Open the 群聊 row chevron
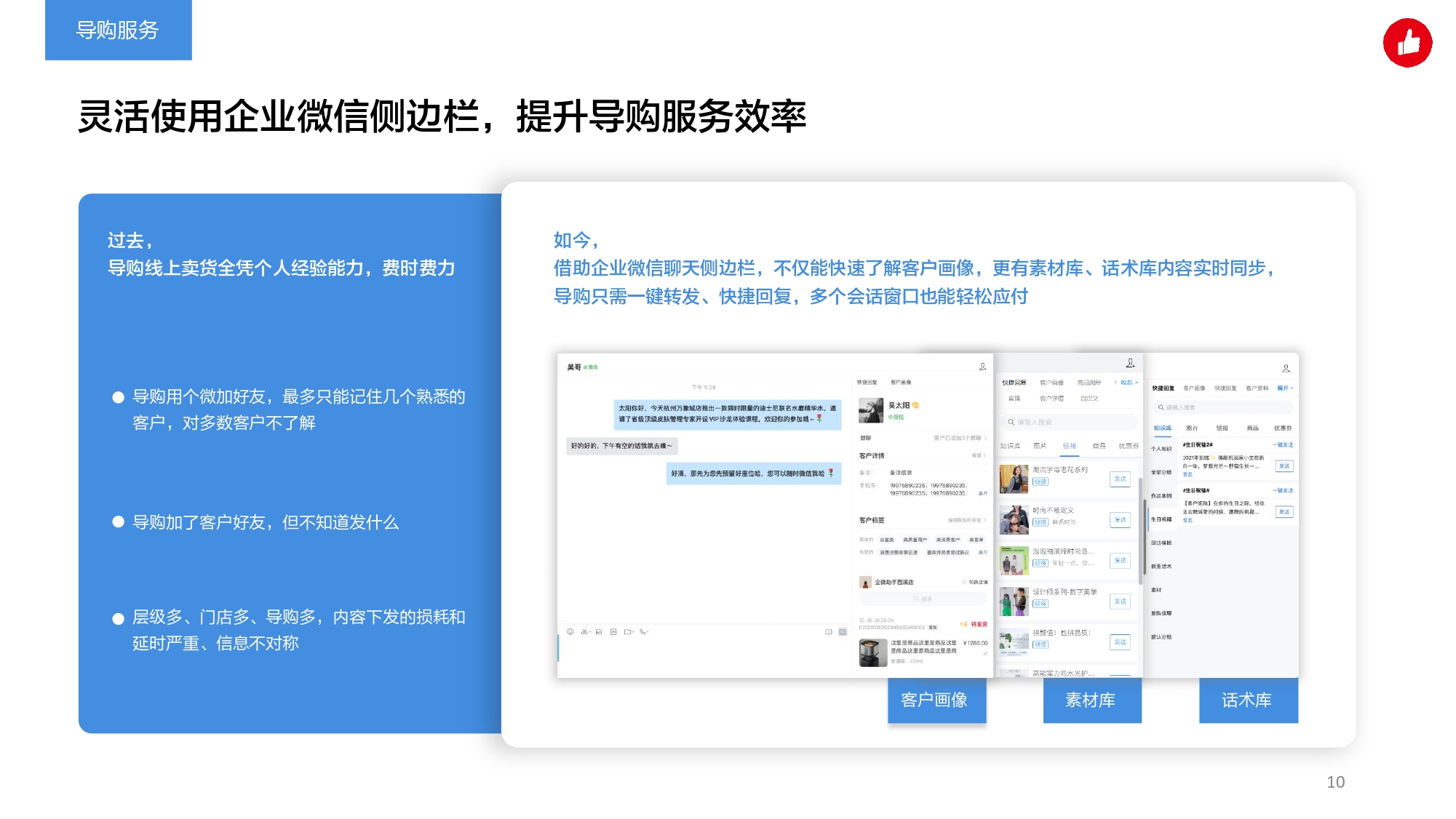Viewport: 1456px width, 819px height. point(985,438)
